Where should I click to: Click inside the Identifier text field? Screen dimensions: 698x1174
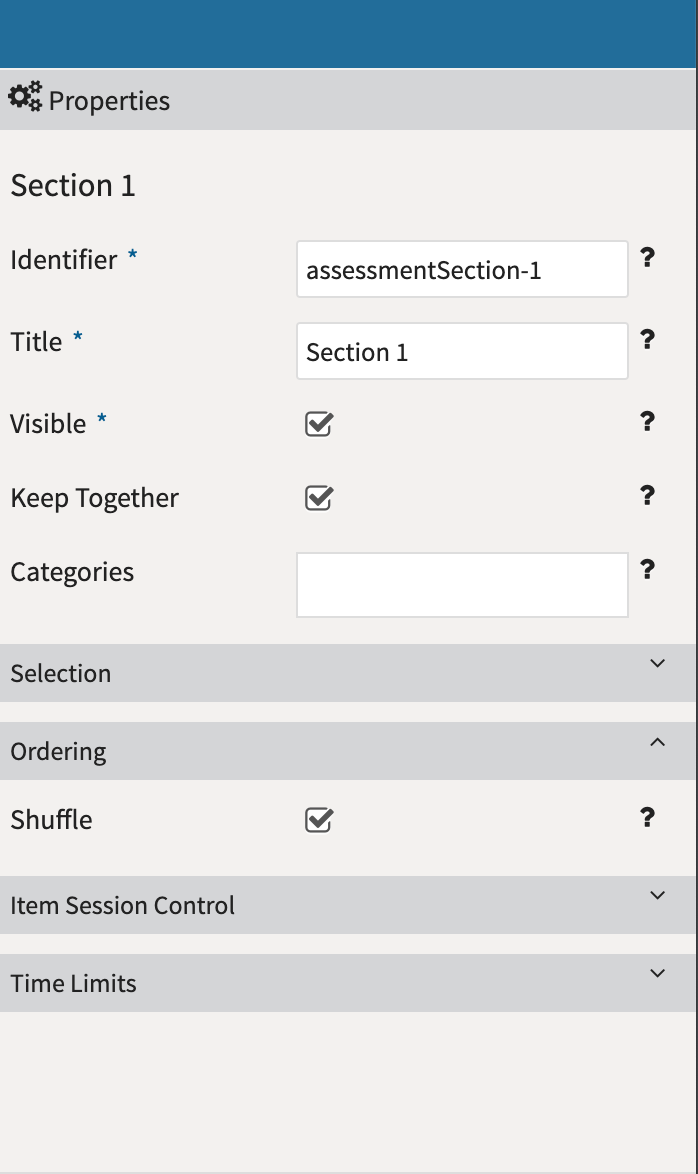461,268
